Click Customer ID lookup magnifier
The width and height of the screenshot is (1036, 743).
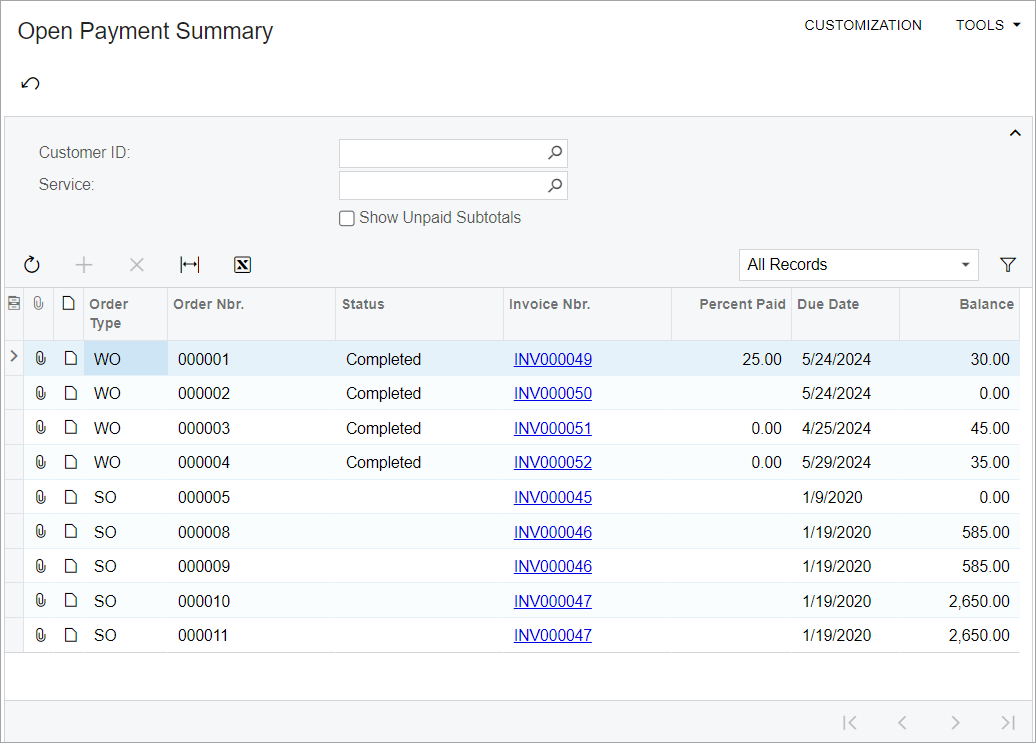(x=555, y=153)
